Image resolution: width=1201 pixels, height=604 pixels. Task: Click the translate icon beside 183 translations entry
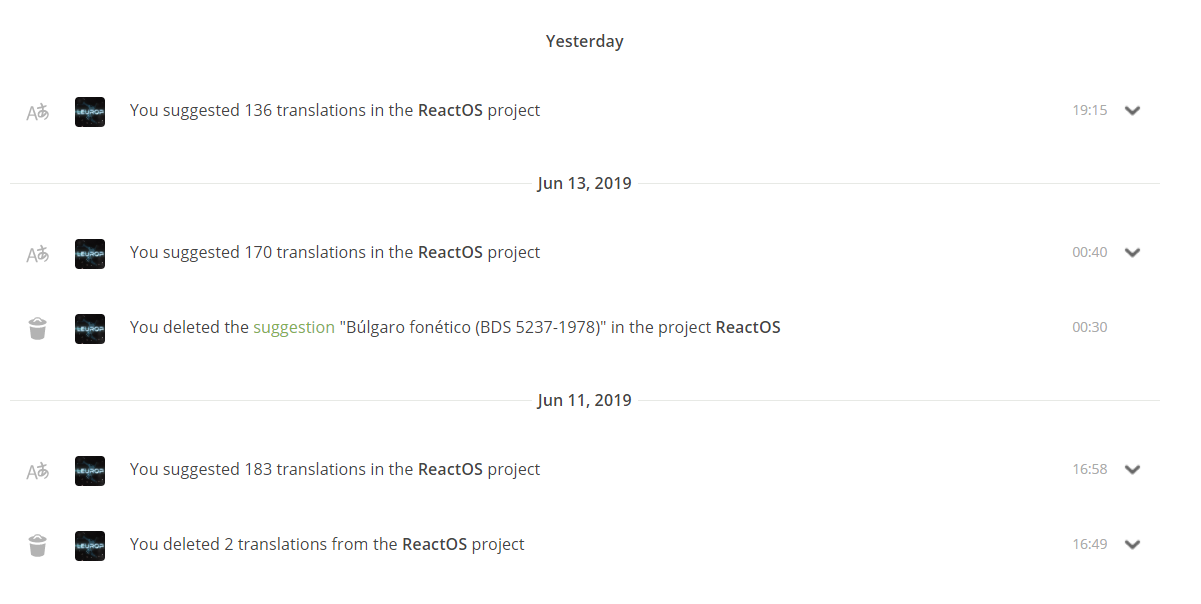tap(38, 471)
